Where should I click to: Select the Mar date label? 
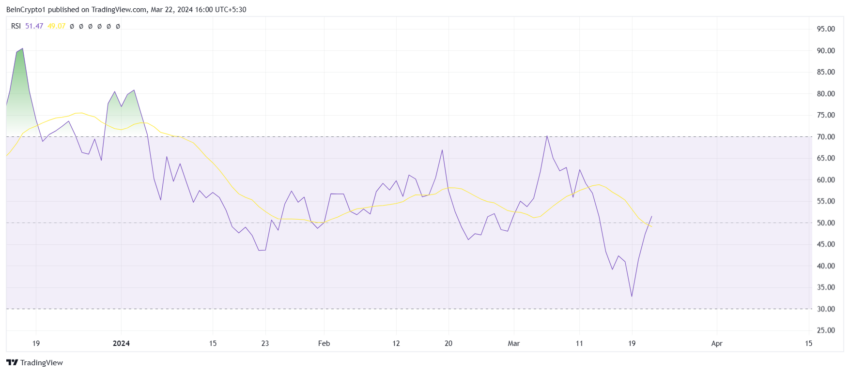coord(513,343)
